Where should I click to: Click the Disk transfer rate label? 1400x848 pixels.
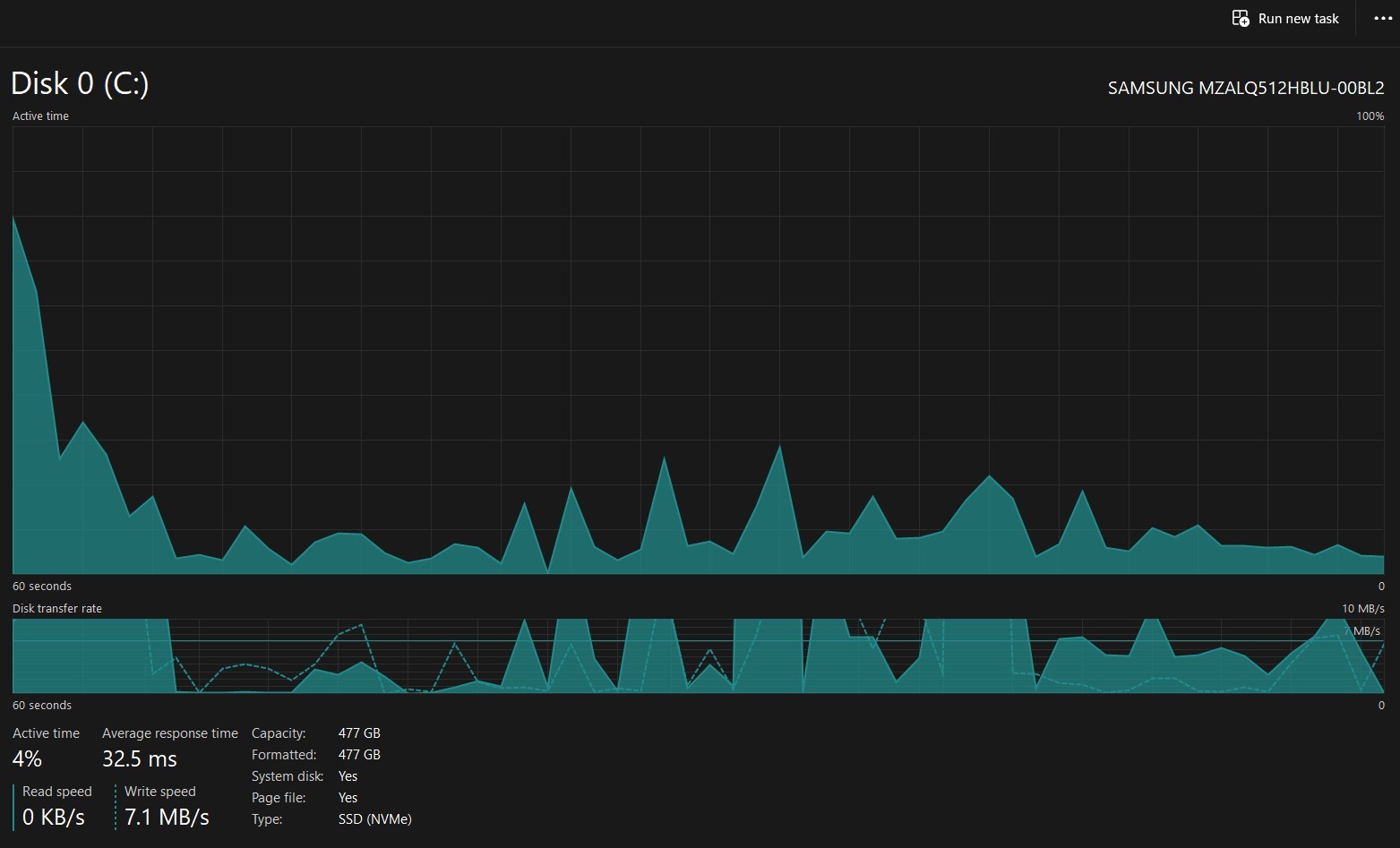pos(57,609)
